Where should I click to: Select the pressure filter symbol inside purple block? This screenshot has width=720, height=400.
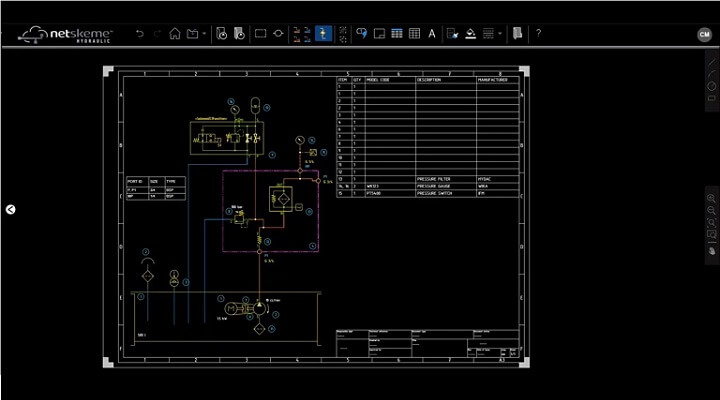click(x=281, y=198)
